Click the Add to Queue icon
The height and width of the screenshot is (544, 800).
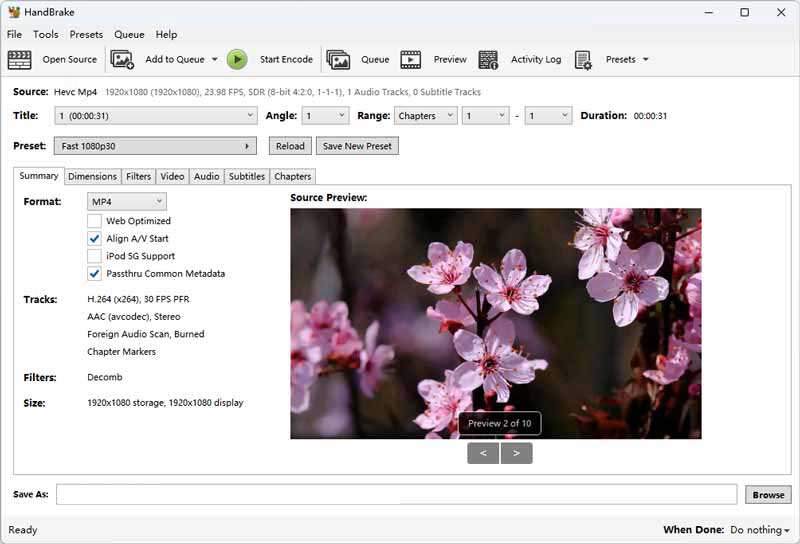pyautogui.click(x=122, y=60)
